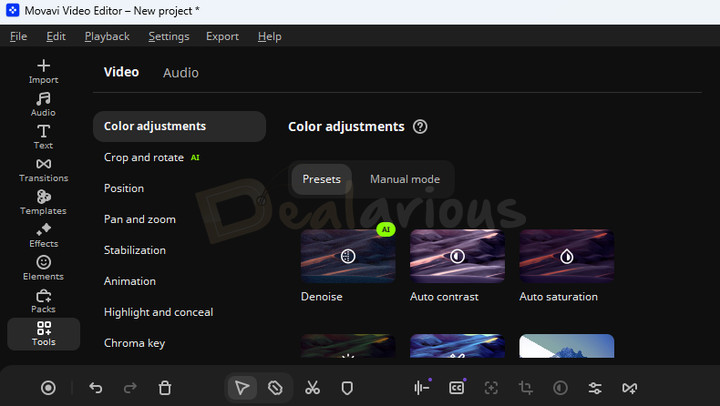The image size is (720, 406).
Task: Open the Help menu
Action: click(270, 36)
